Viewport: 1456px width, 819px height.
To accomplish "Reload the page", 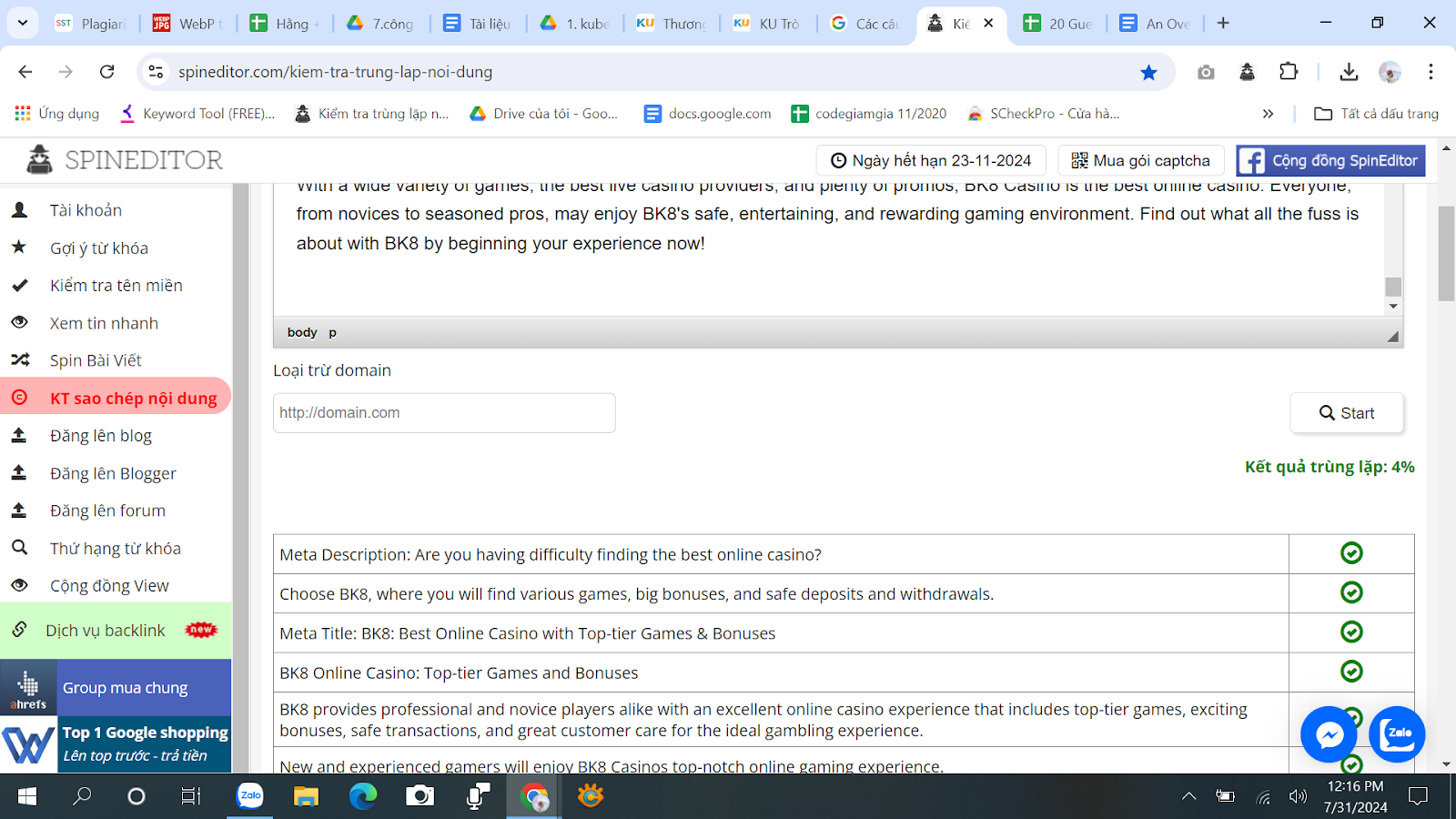I will [x=106, y=72].
